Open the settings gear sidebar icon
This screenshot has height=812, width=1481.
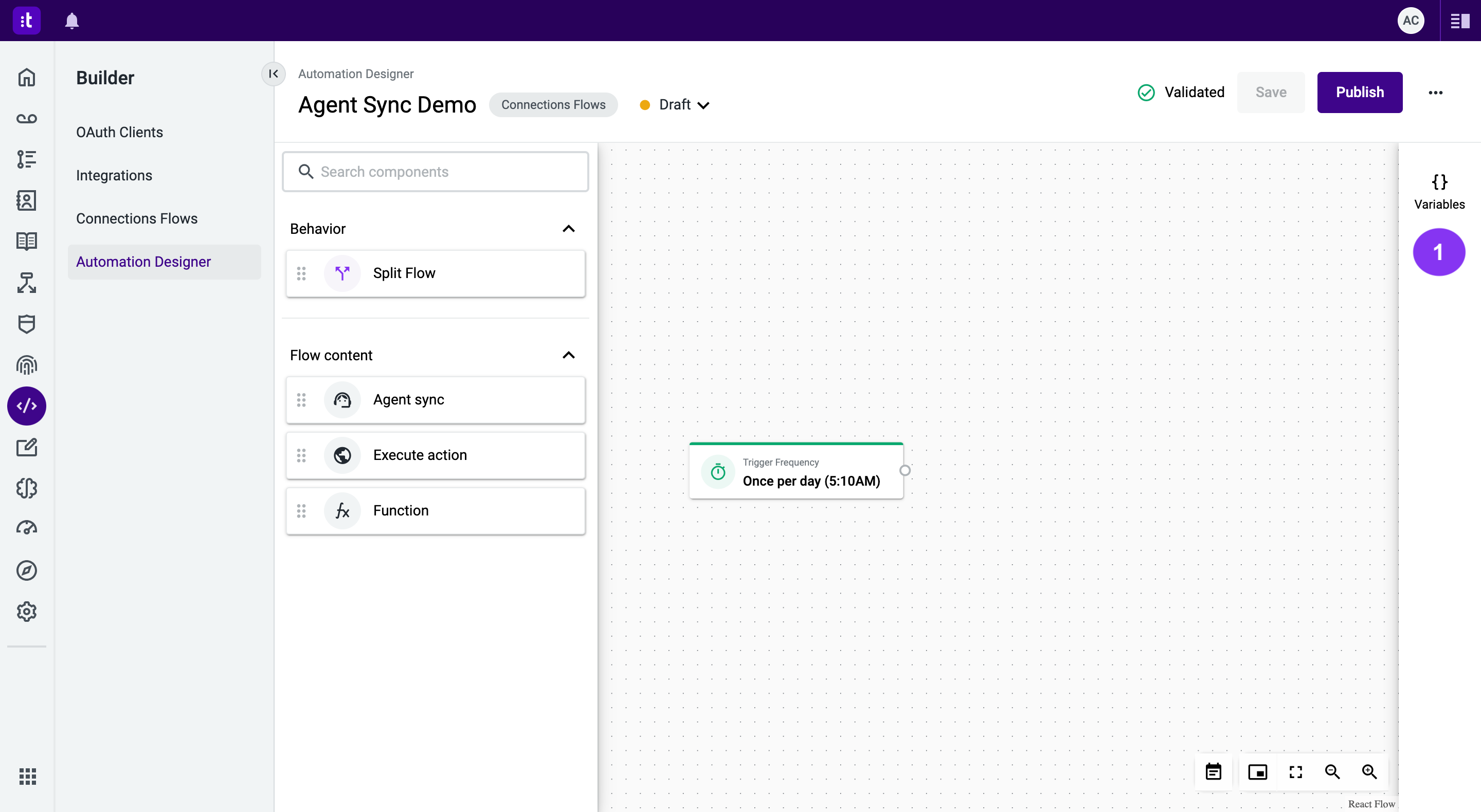click(x=26, y=612)
